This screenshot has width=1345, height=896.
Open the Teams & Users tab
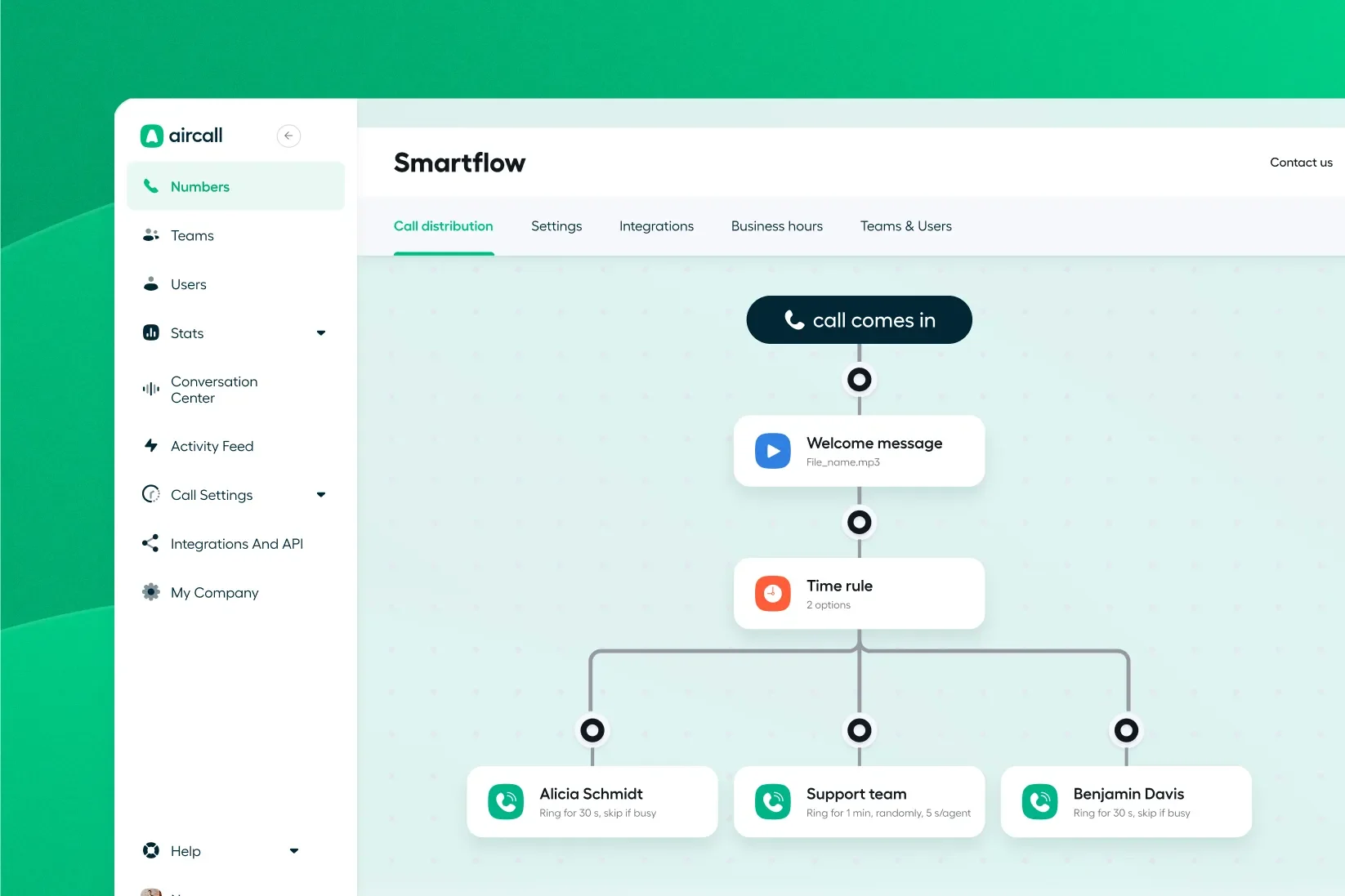tap(906, 226)
